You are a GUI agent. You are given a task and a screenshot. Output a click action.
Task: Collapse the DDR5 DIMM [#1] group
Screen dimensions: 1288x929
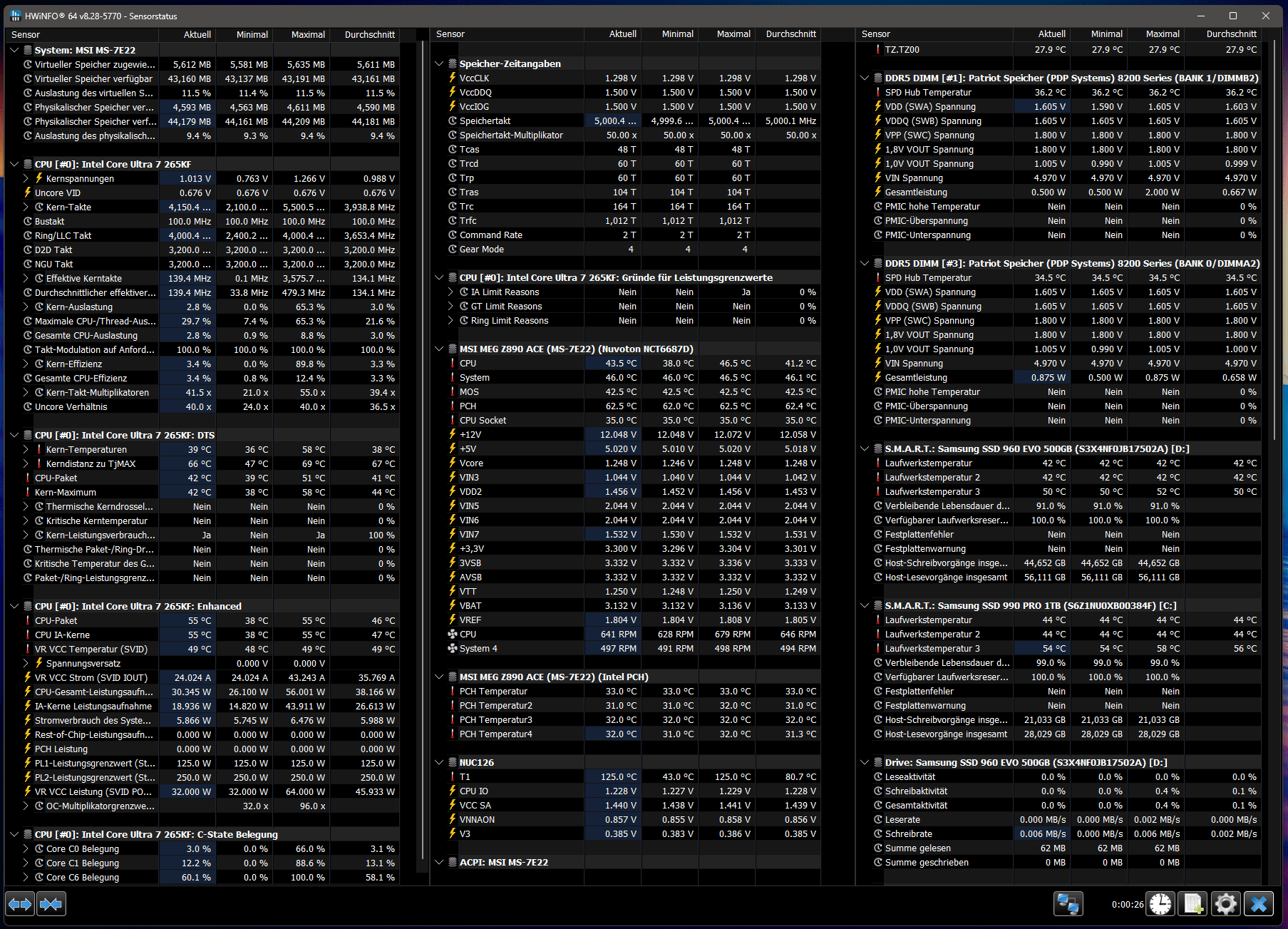tap(865, 78)
